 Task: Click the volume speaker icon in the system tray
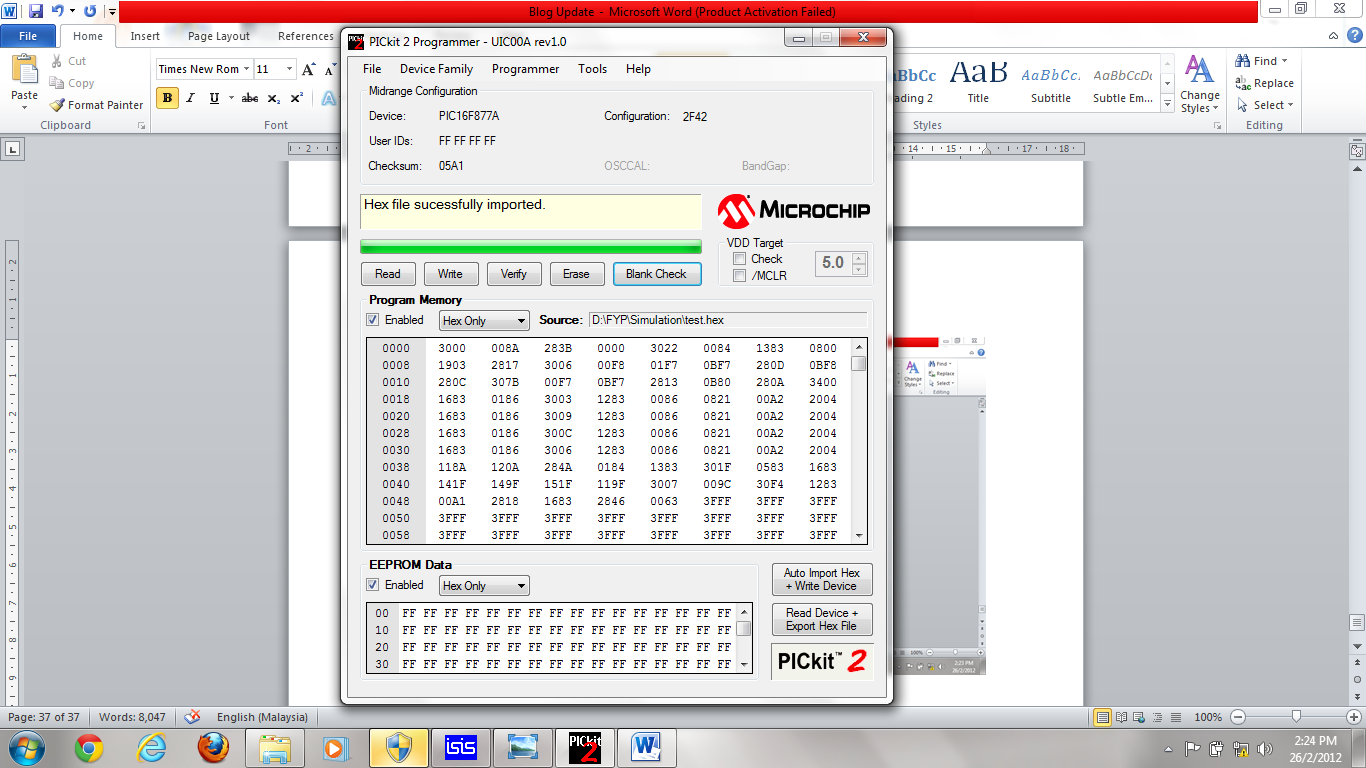1267,748
